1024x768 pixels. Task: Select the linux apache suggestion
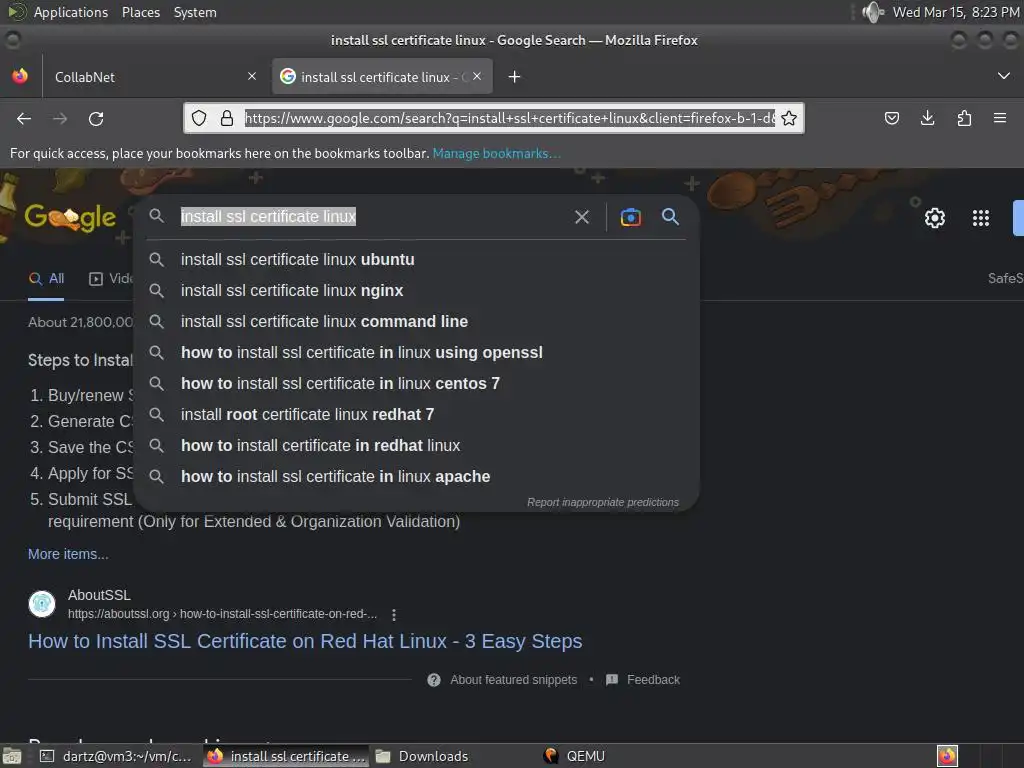pos(417,477)
